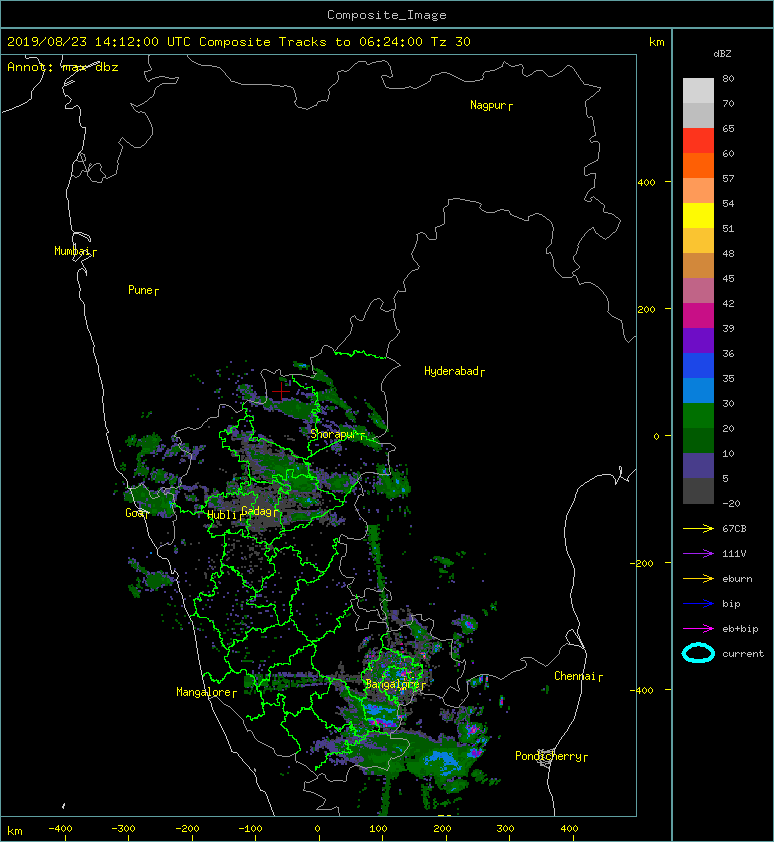Click the Nagpur city label
This screenshot has width=774, height=842.
point(488,105)
